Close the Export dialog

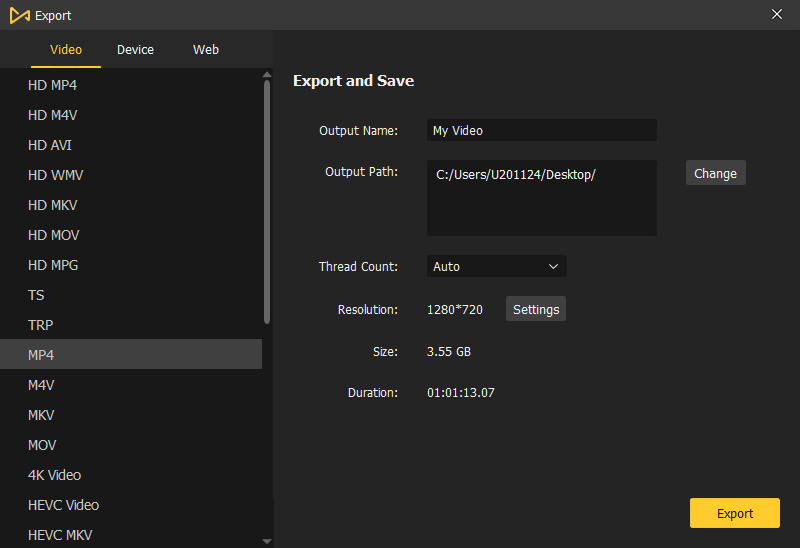tap(777, 14)
